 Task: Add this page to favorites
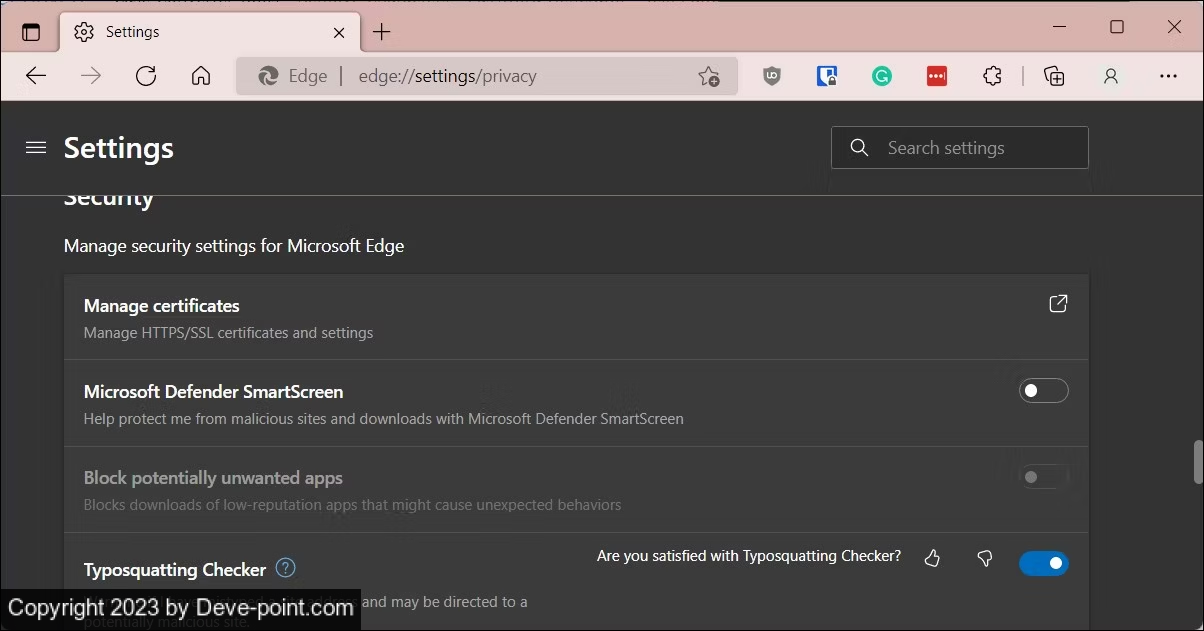click(x=709, y=76)
